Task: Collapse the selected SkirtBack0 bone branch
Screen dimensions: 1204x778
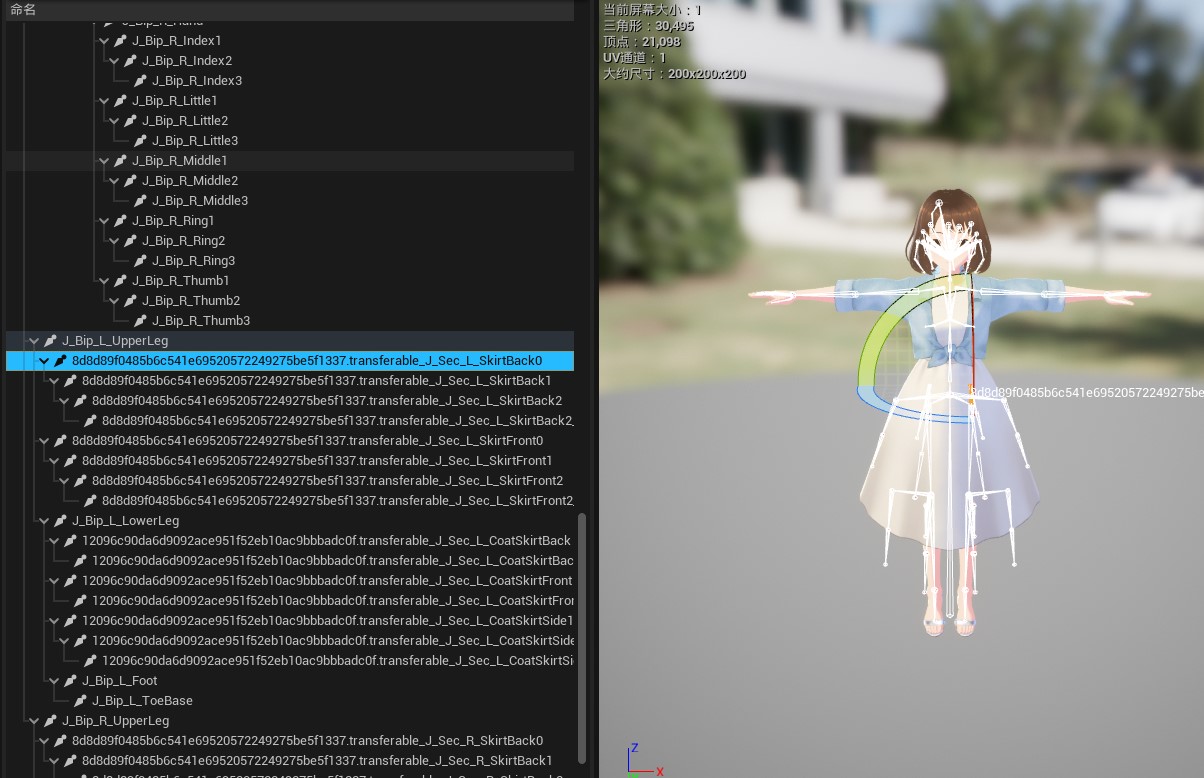Action: (44, 360)
